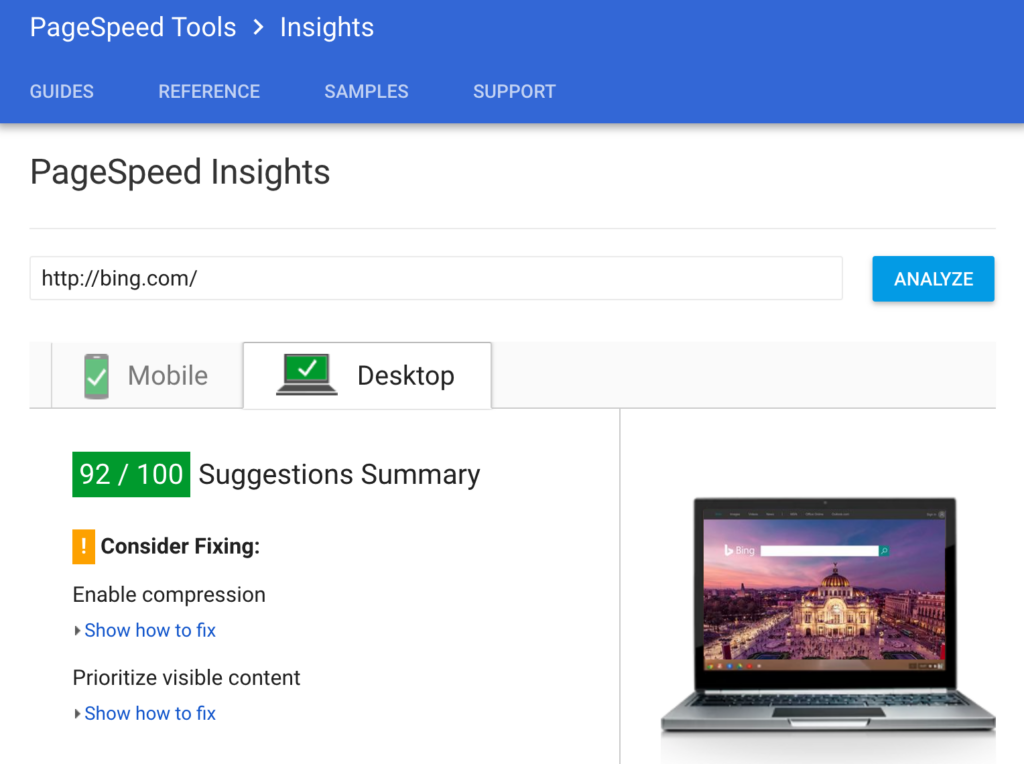This screenshot has height=764, width=1024.
Task: Open the GUIDES navigation tab
Action: click(x=61, y=91)
